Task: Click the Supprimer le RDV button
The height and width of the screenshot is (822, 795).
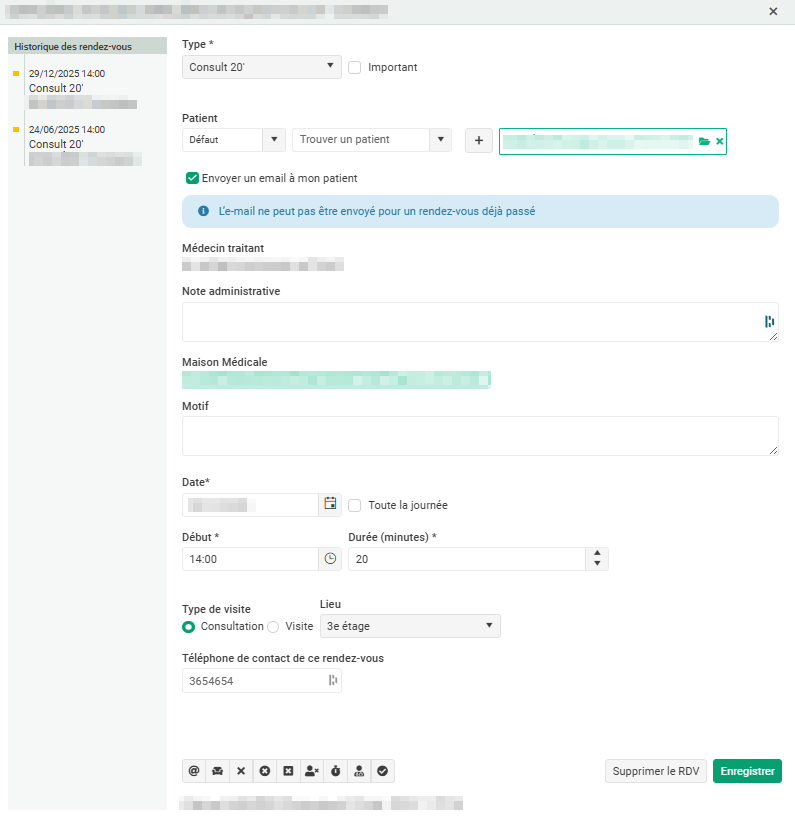Action: (656, 771)
